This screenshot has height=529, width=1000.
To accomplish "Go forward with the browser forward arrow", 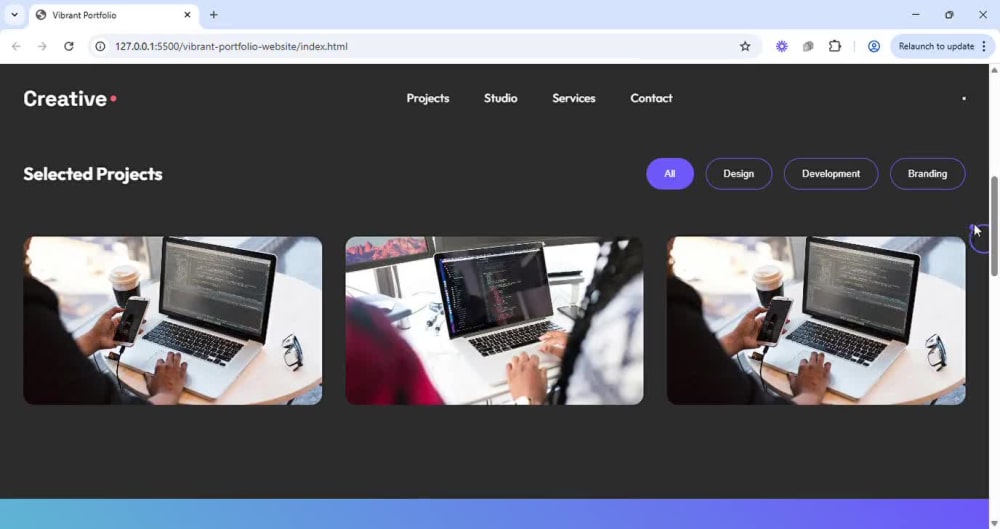I will pyautogui.click(x=42, y=46).
